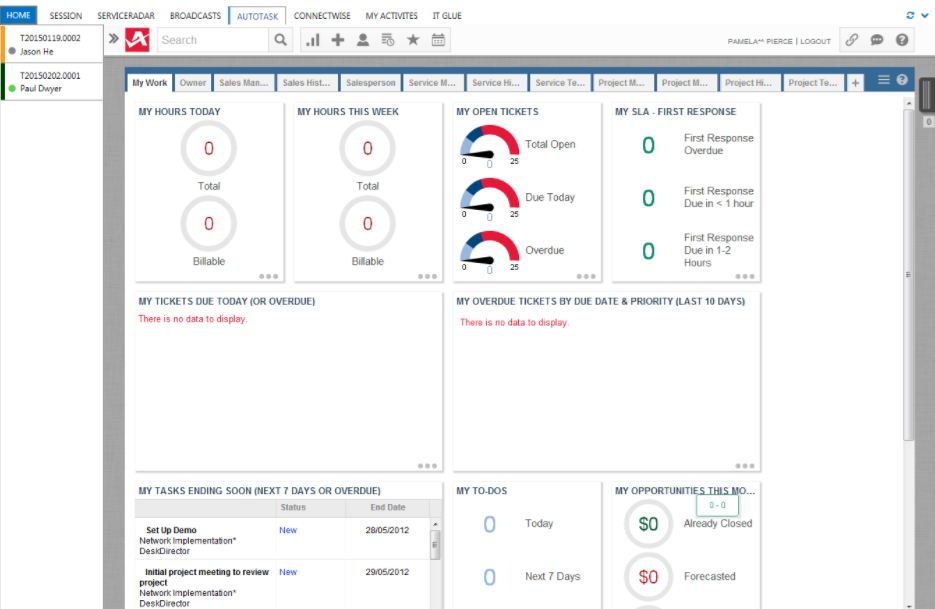Click the tasks list vertical scrollbar
This screenshot has width=935, height=609.
(x=435, y=545)
